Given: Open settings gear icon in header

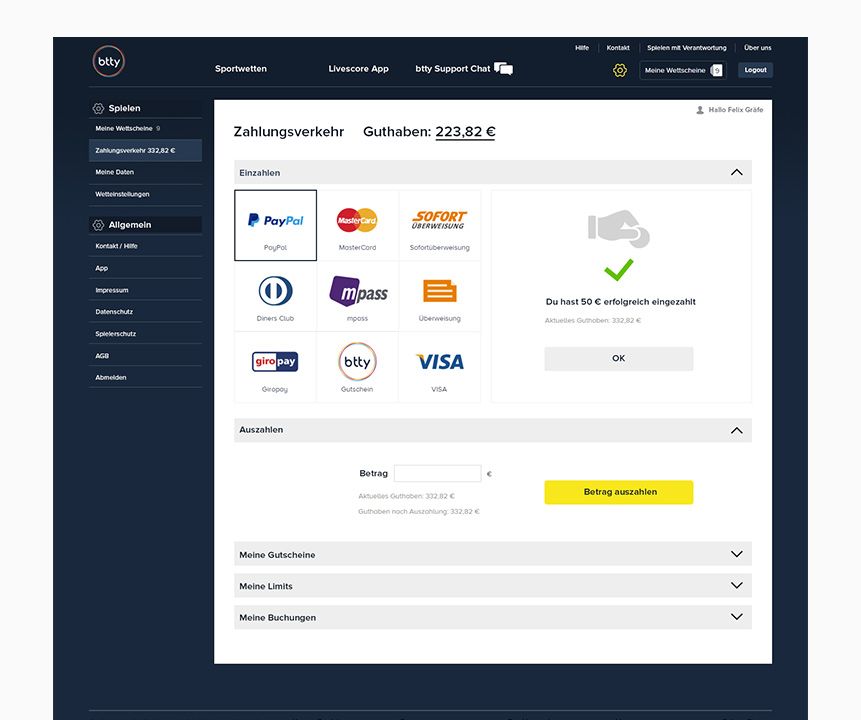Looking at the screenshot, I should pos(620,70).
